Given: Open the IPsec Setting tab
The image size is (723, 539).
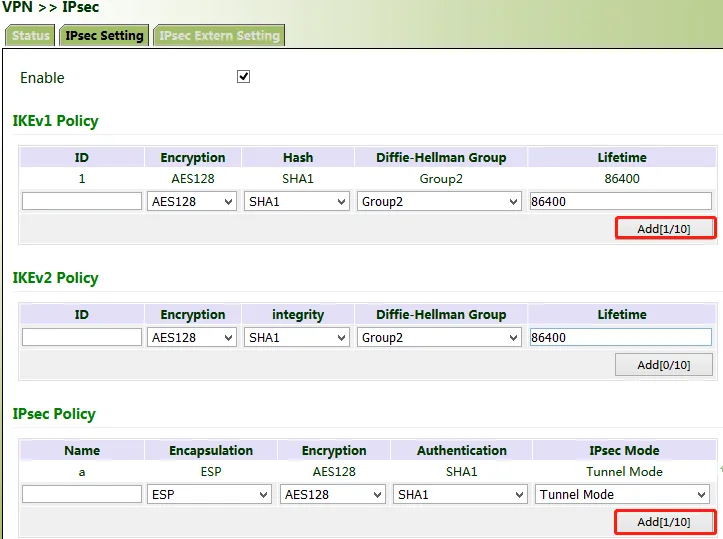Looking at the screenshot, I should [104, 36].
